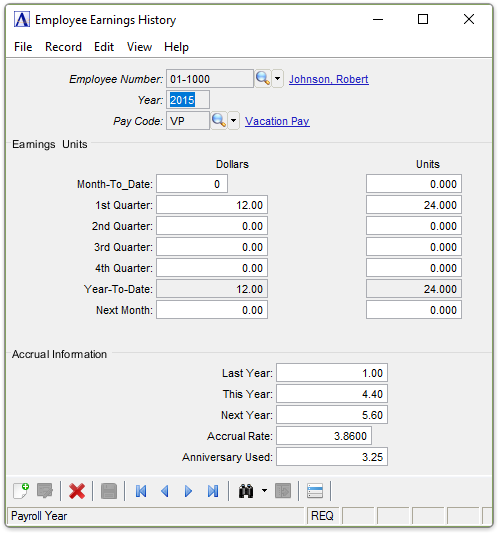This screenshot has height=536, width=502.
Task: Go to last record arrow icon
Action: [213, 491]
